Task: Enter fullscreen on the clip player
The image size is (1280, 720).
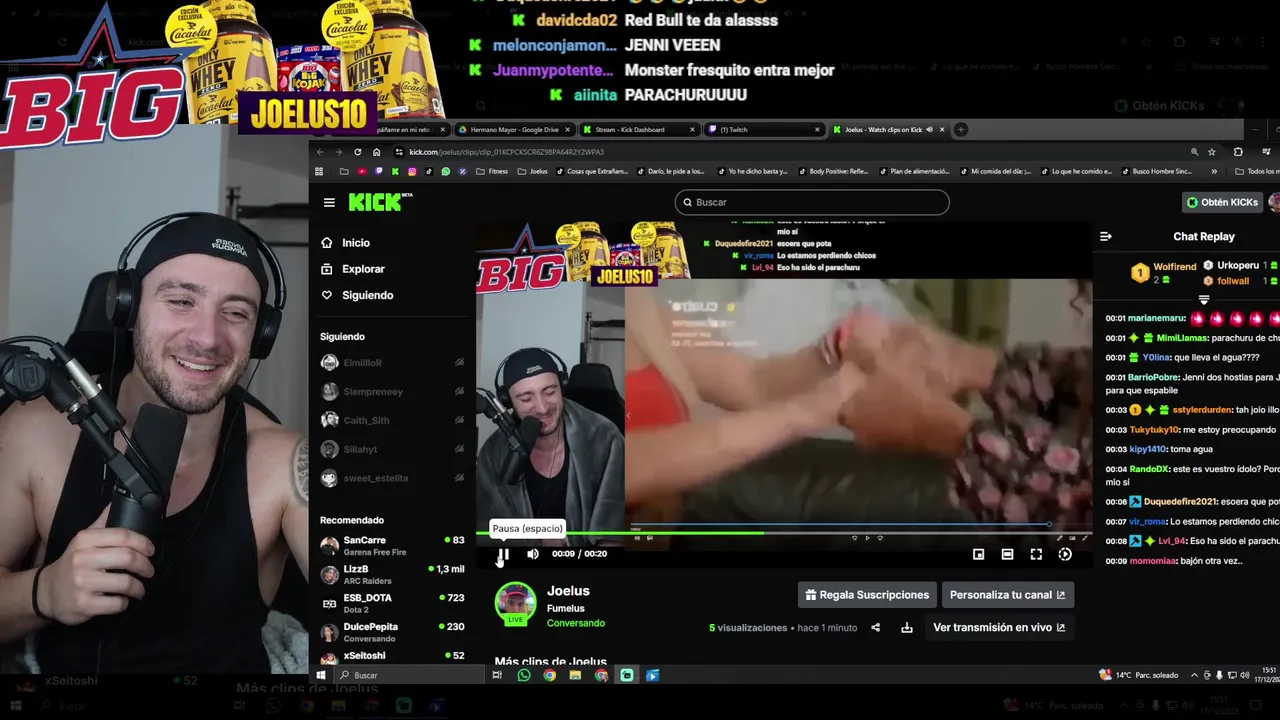Action: (x=1036, y=554)
